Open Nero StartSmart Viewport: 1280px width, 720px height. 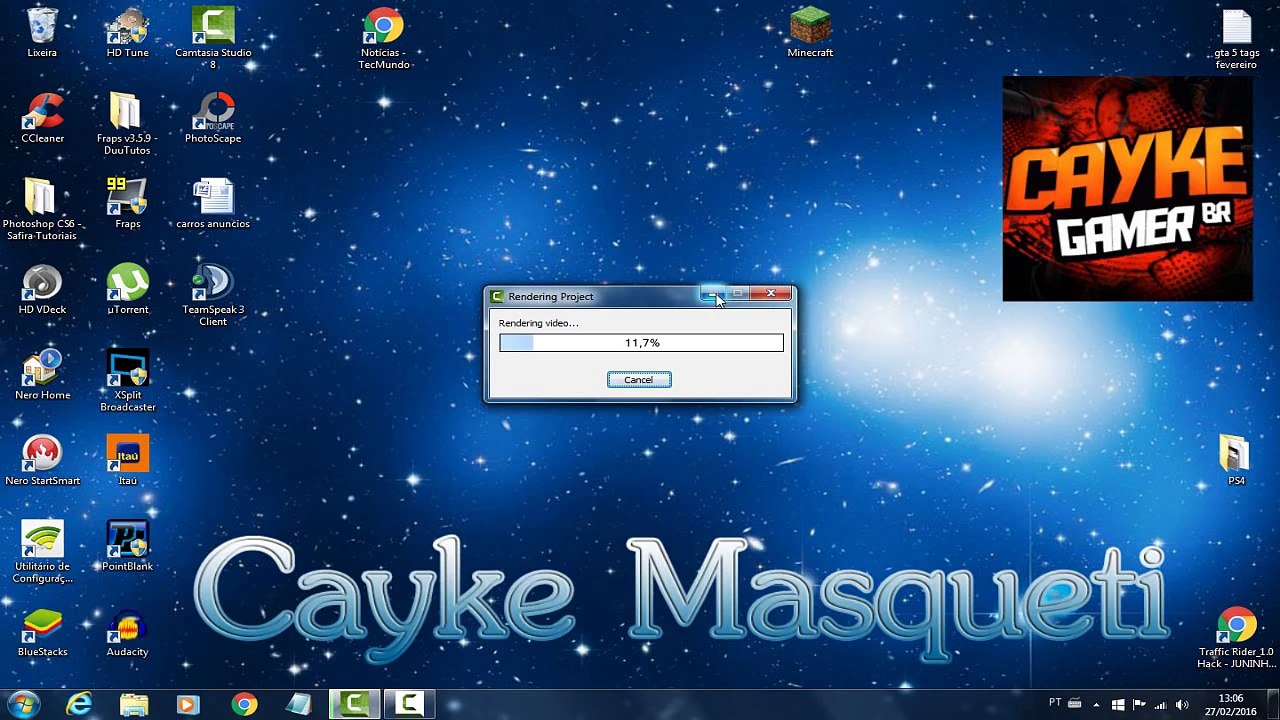click(42, 461)
